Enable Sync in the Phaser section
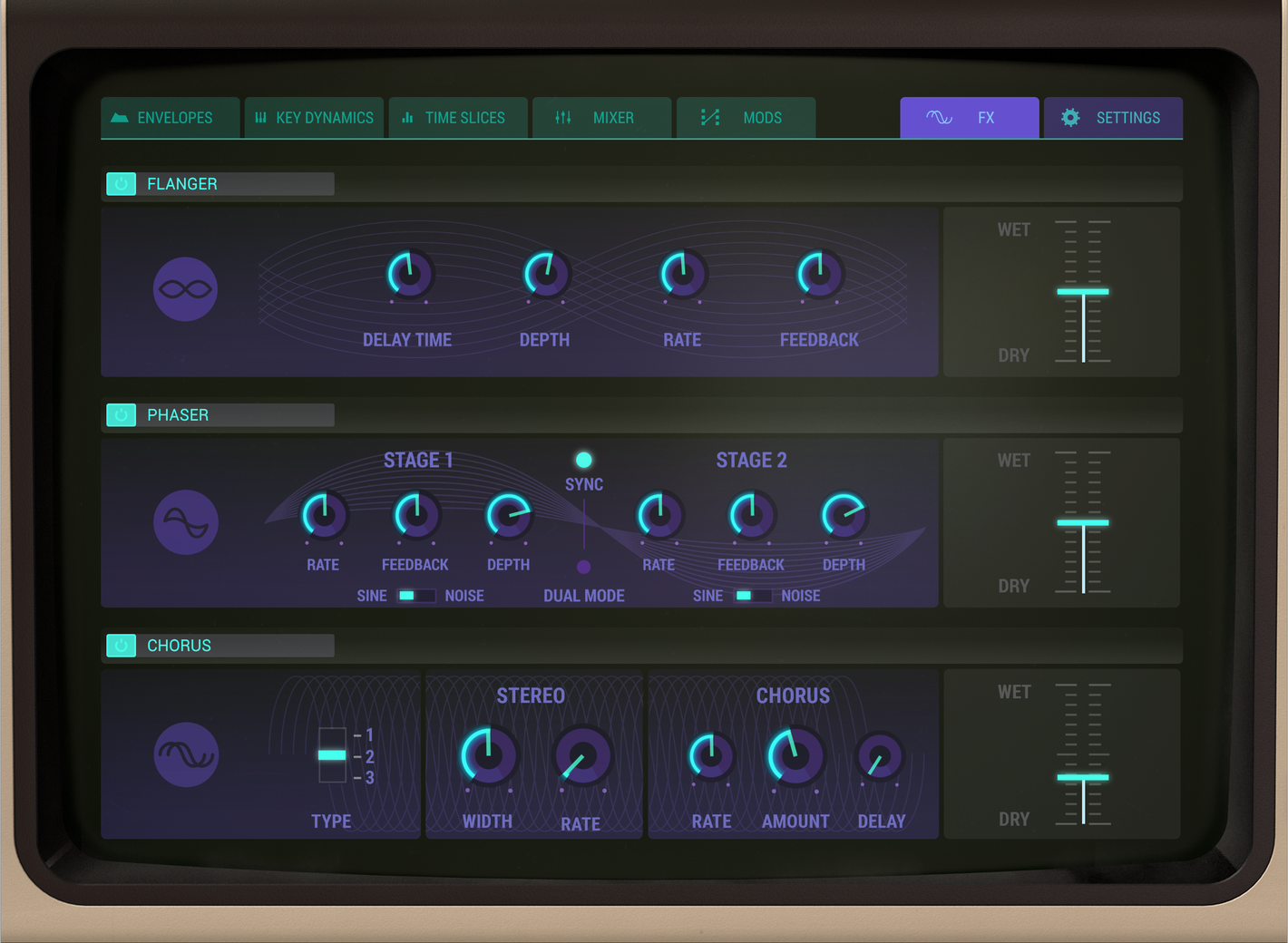This screenshot has height=943, width=1288. pyautogui.click(x=583, y=459)
